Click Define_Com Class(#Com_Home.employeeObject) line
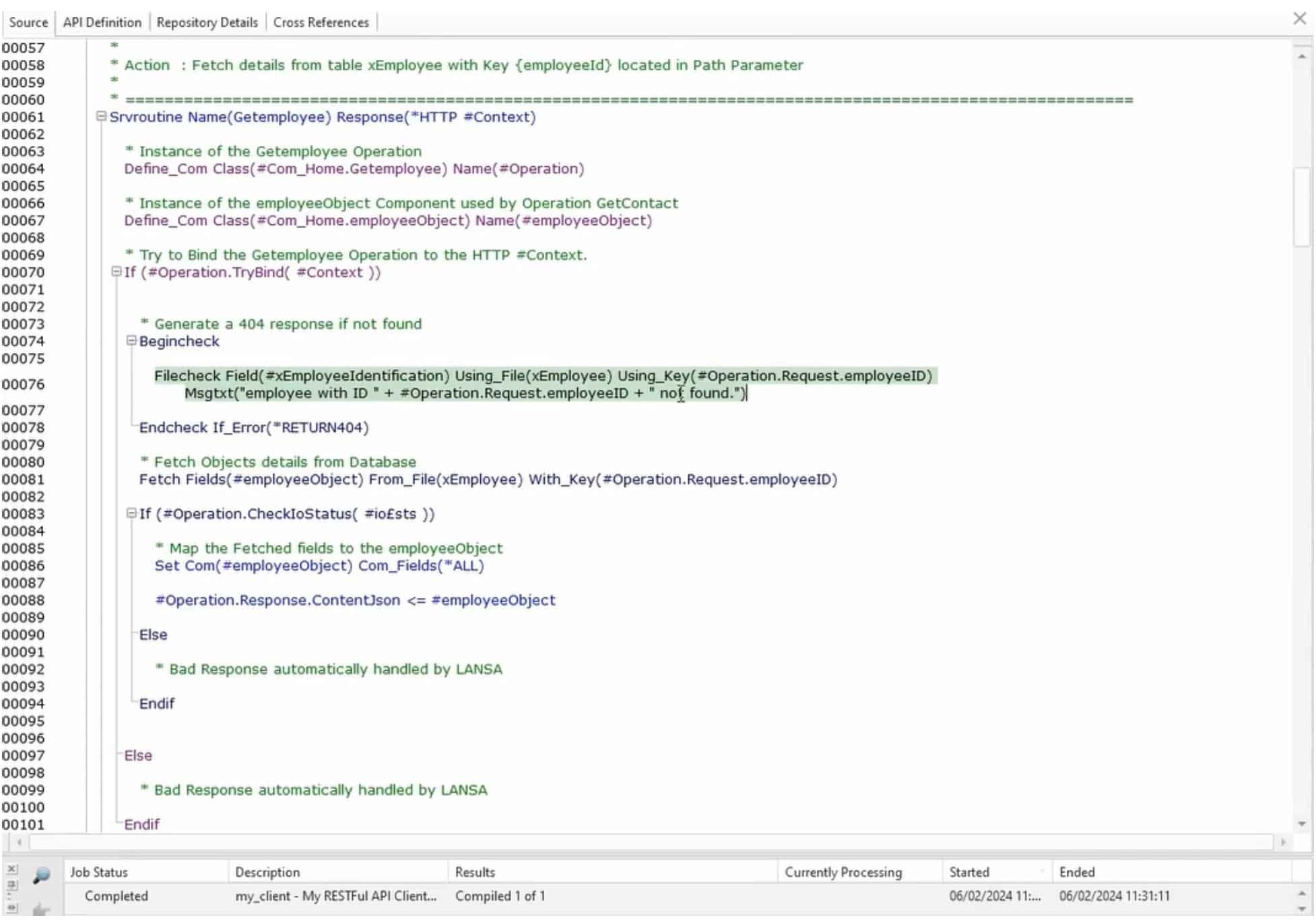 pos(388,221)
